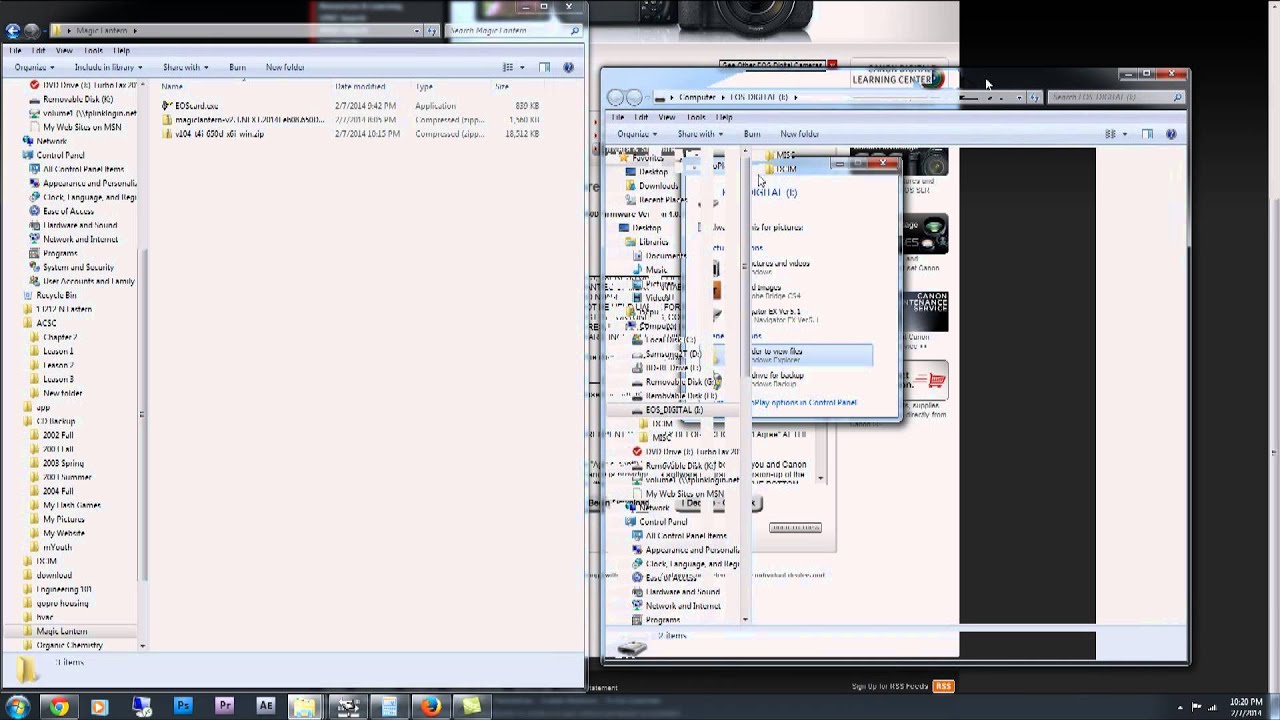This screenshot has height=720, width=1280.
Task: Open Organize dropdown in EOS DIGITAL window
Action: (636, 134)
